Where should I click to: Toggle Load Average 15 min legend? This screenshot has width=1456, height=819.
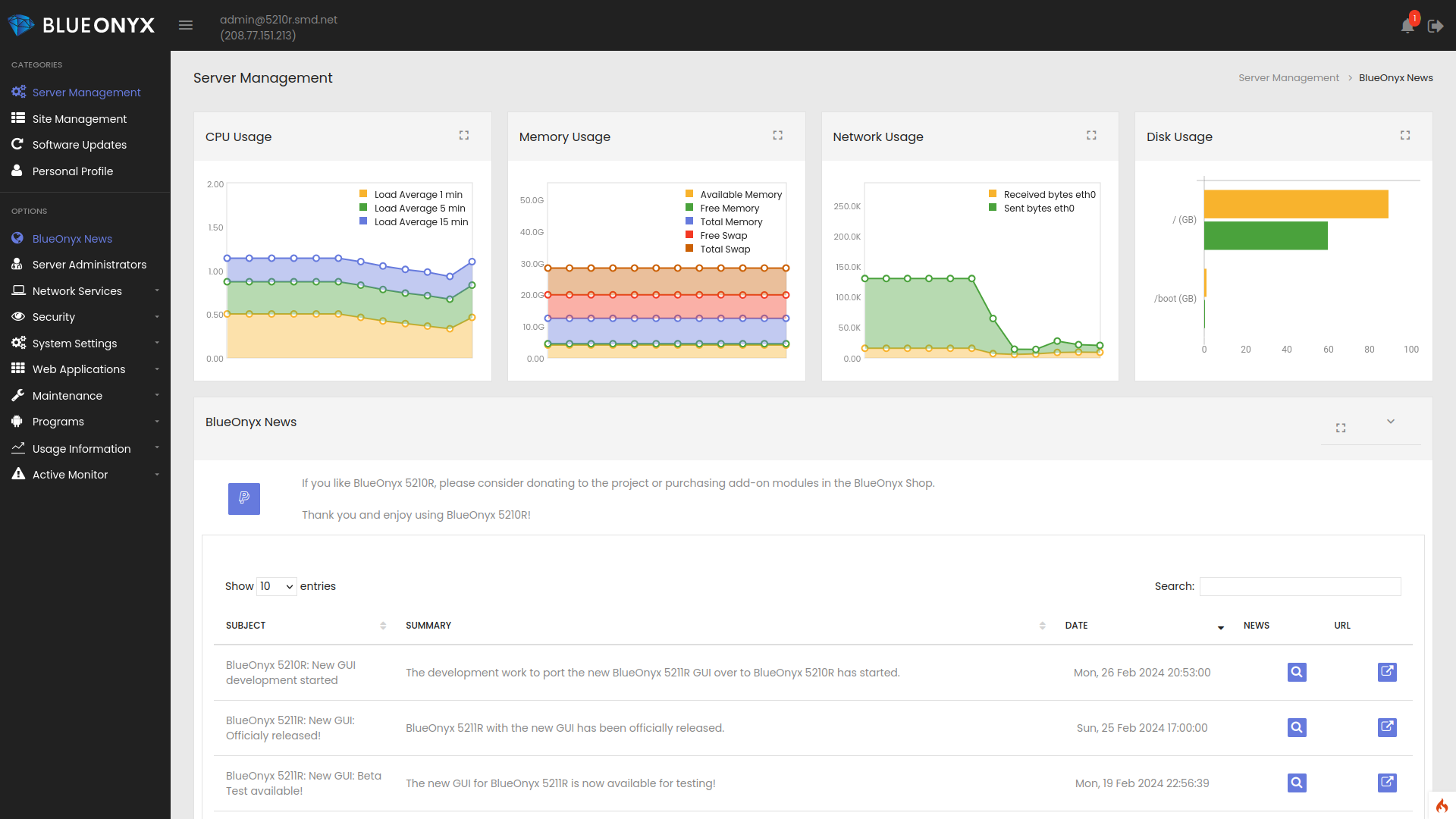pyautogui.click(x=414, y=222)
